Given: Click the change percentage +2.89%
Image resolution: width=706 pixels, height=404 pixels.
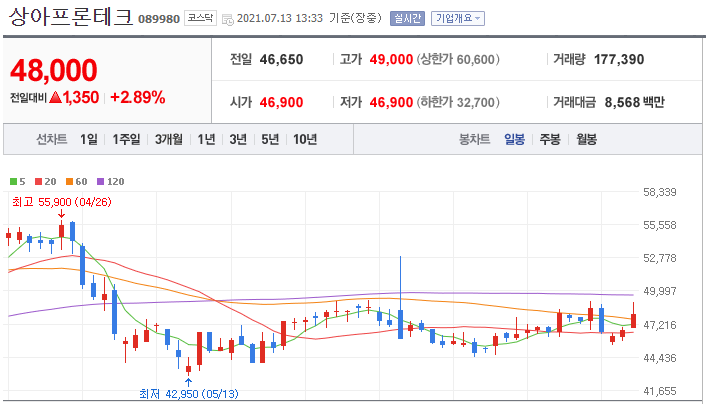Looking at the screenshot, I should point(137,97).
